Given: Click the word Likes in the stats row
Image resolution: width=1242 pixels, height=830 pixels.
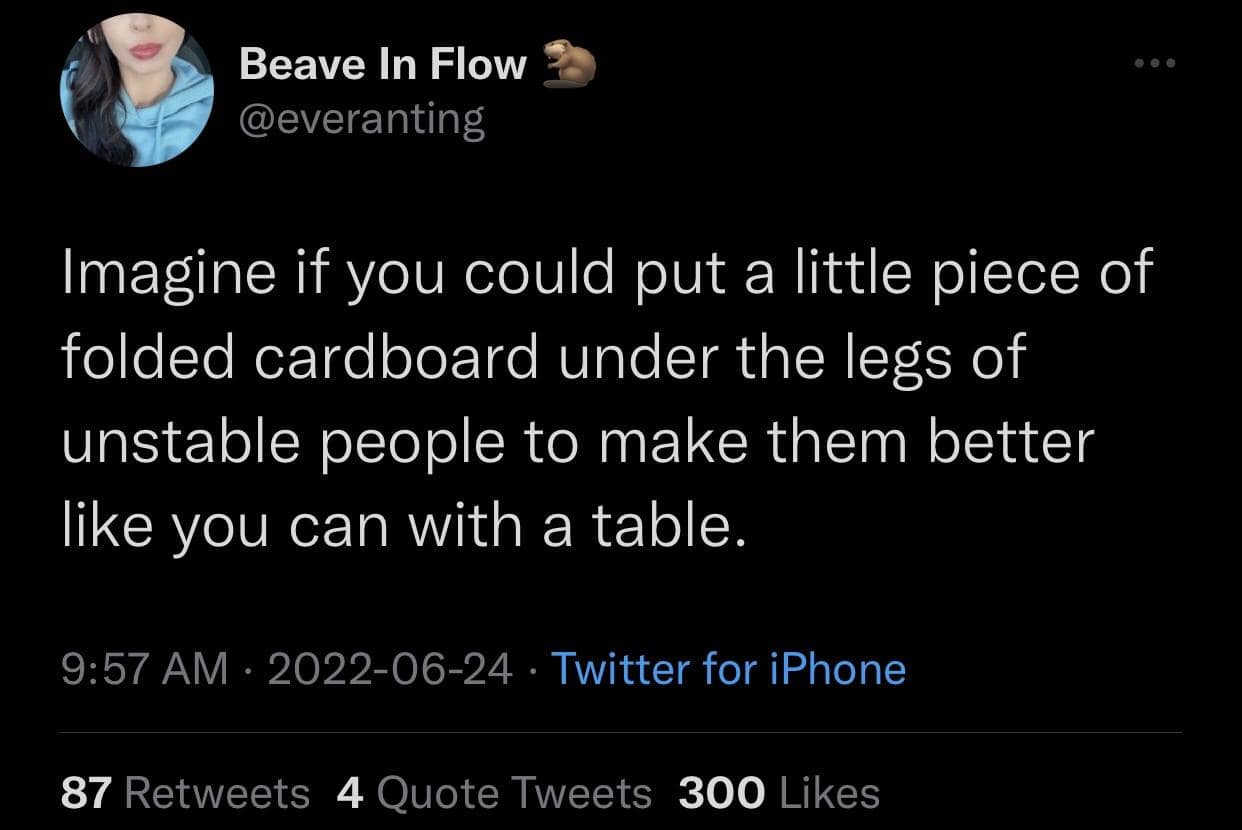Looking at the screenshot, I should 829,793.
